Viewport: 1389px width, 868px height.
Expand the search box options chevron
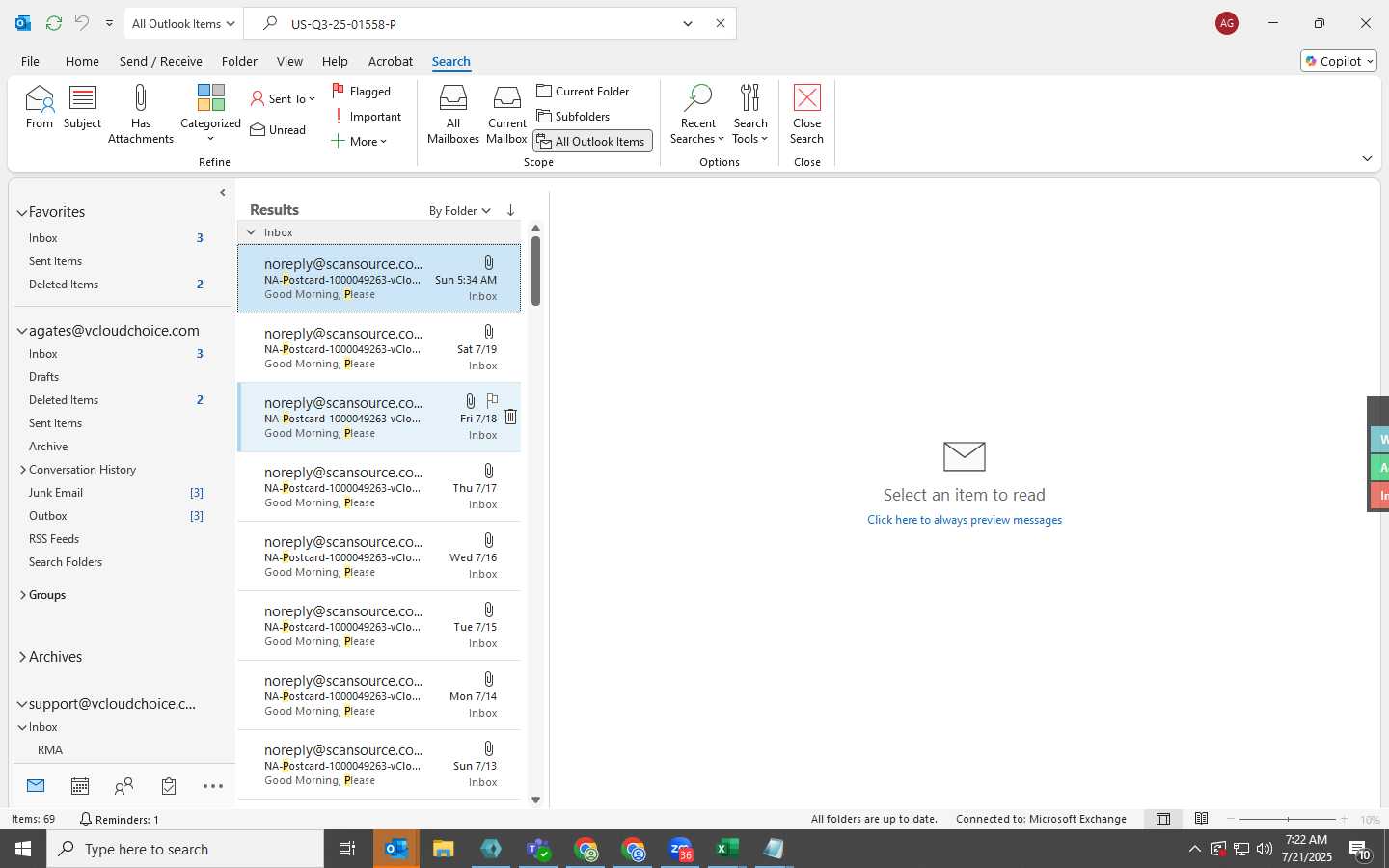tap(688, 23)
